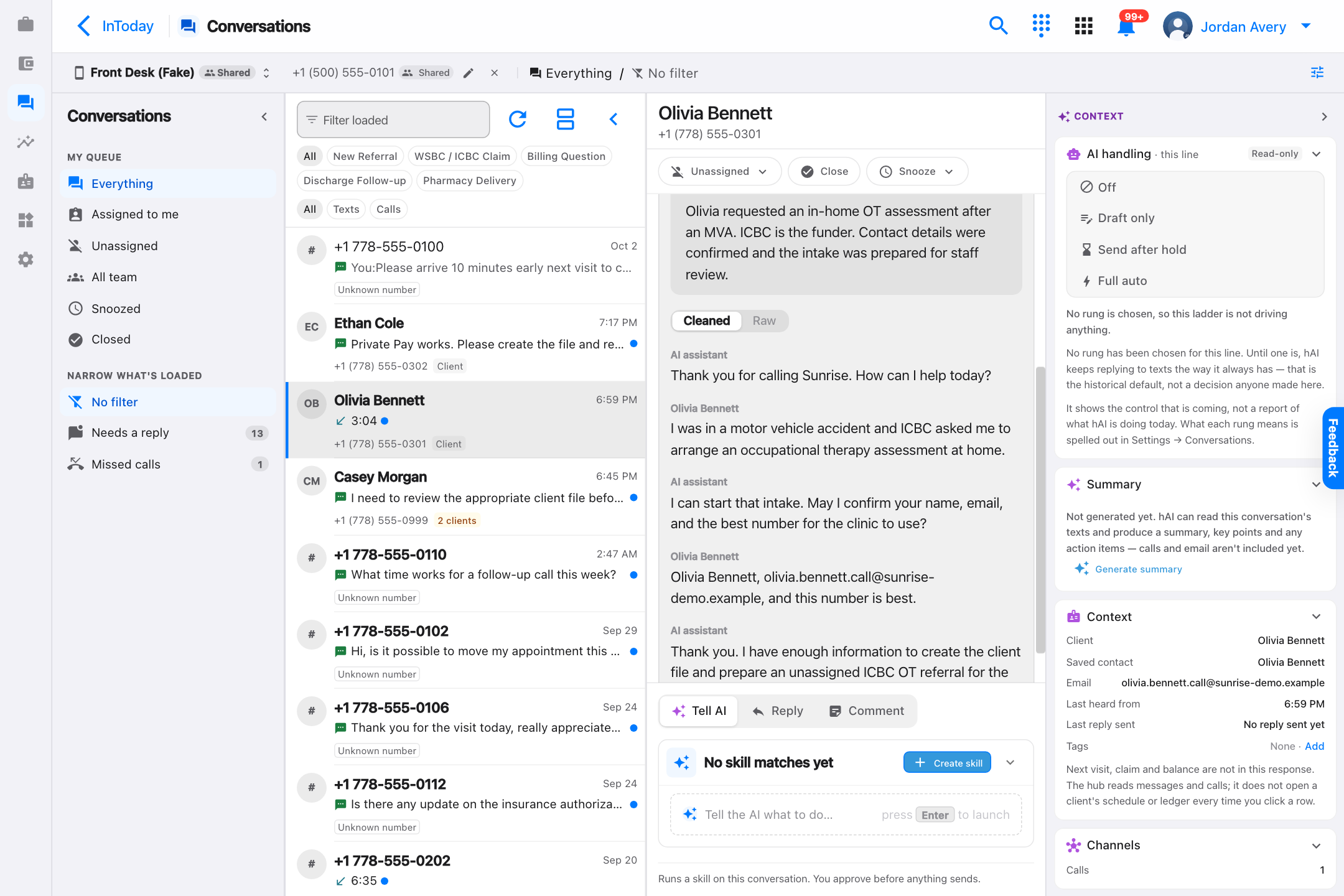Viewport: 1344px width, 896px height.
Task: Add a tag via Add link
Action: [x=1314, y=746]
